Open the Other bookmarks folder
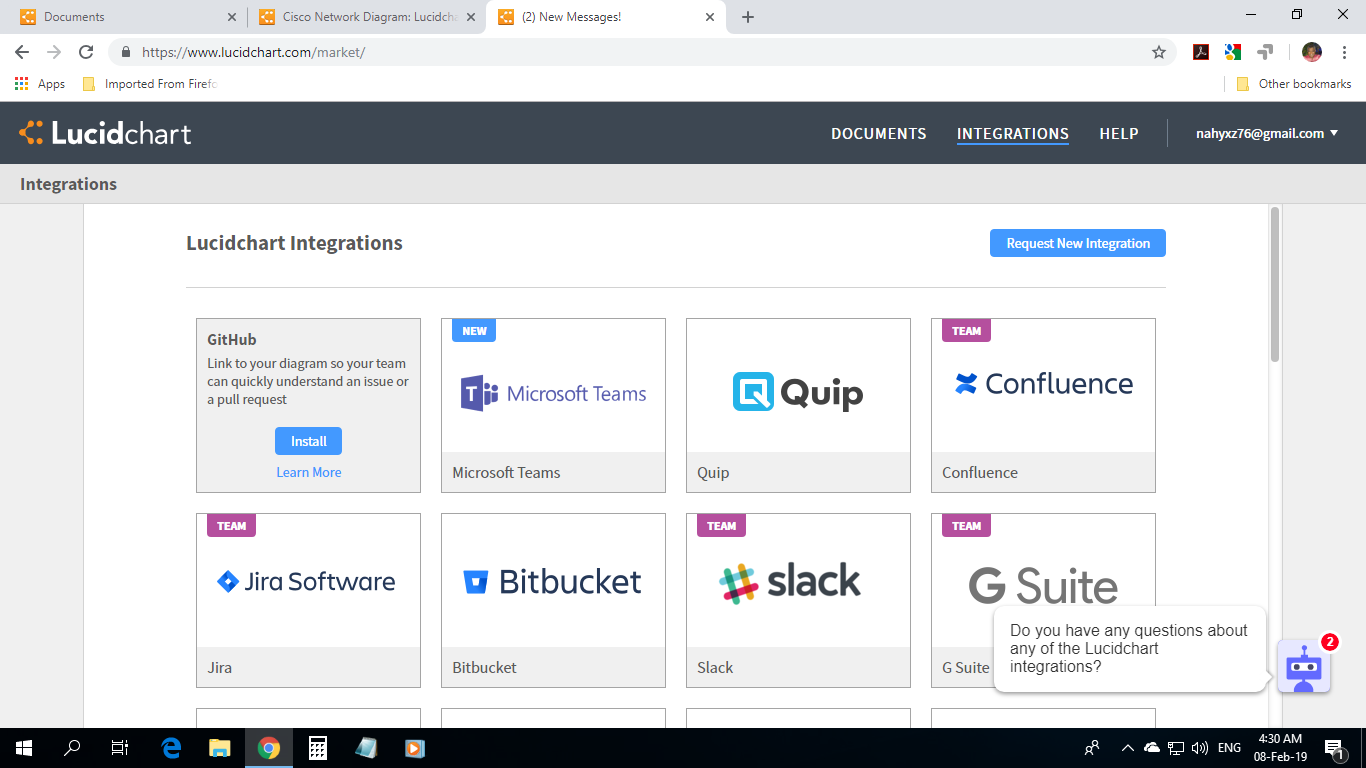This screenshot has width=1366, height=768. click(1294, 84)
